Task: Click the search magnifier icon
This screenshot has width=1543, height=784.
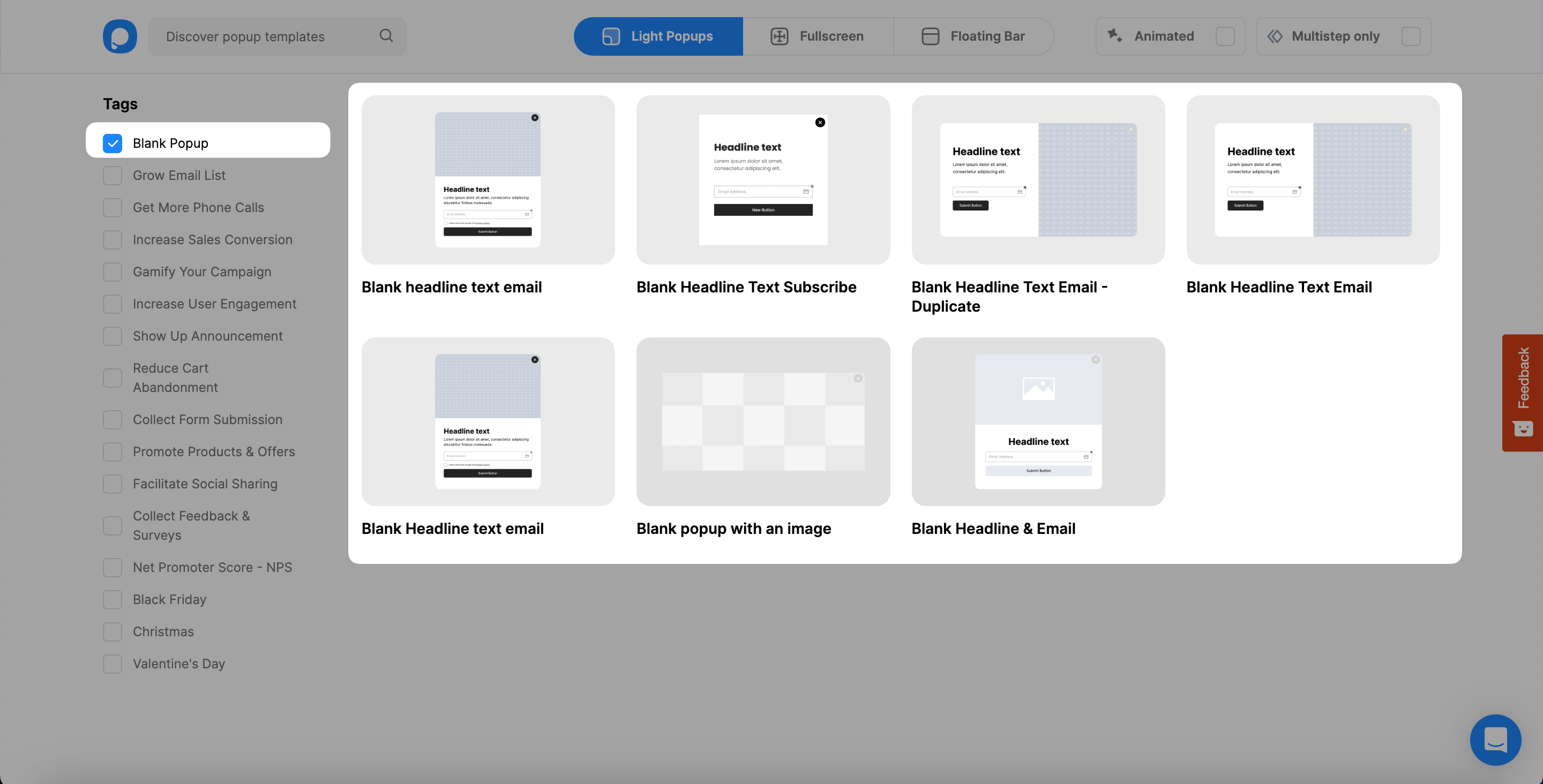Action: click(x=386, y=36)
